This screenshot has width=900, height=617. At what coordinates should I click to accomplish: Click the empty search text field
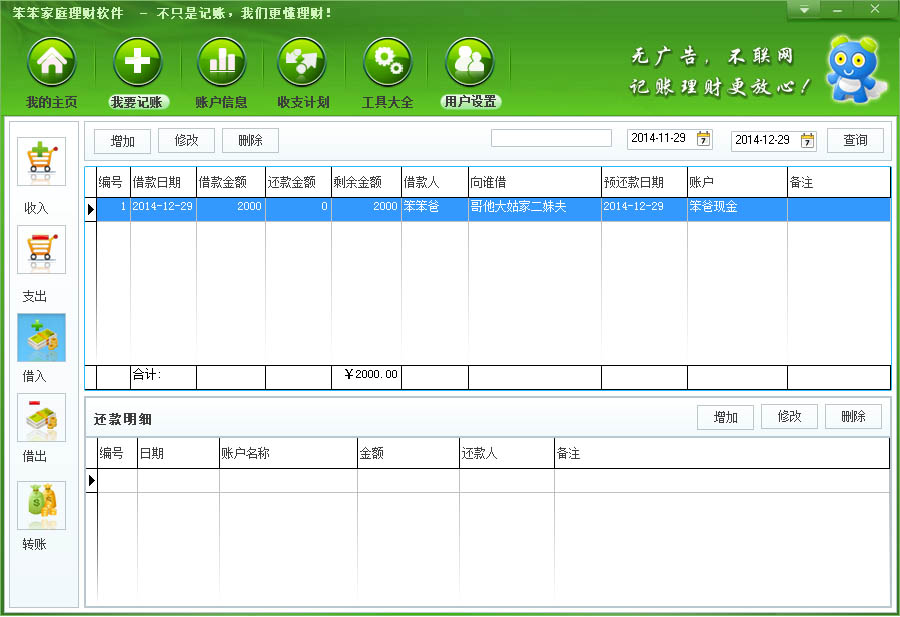click(x=550, y=139)
